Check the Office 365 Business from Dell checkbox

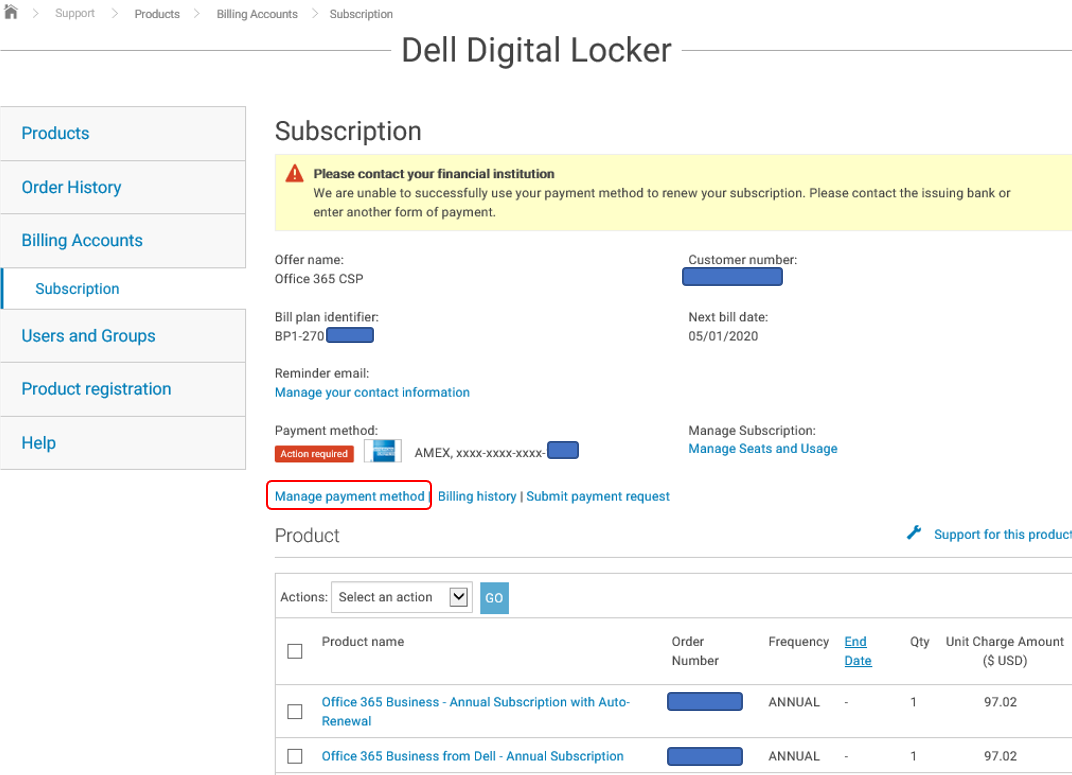pos(294,756)
